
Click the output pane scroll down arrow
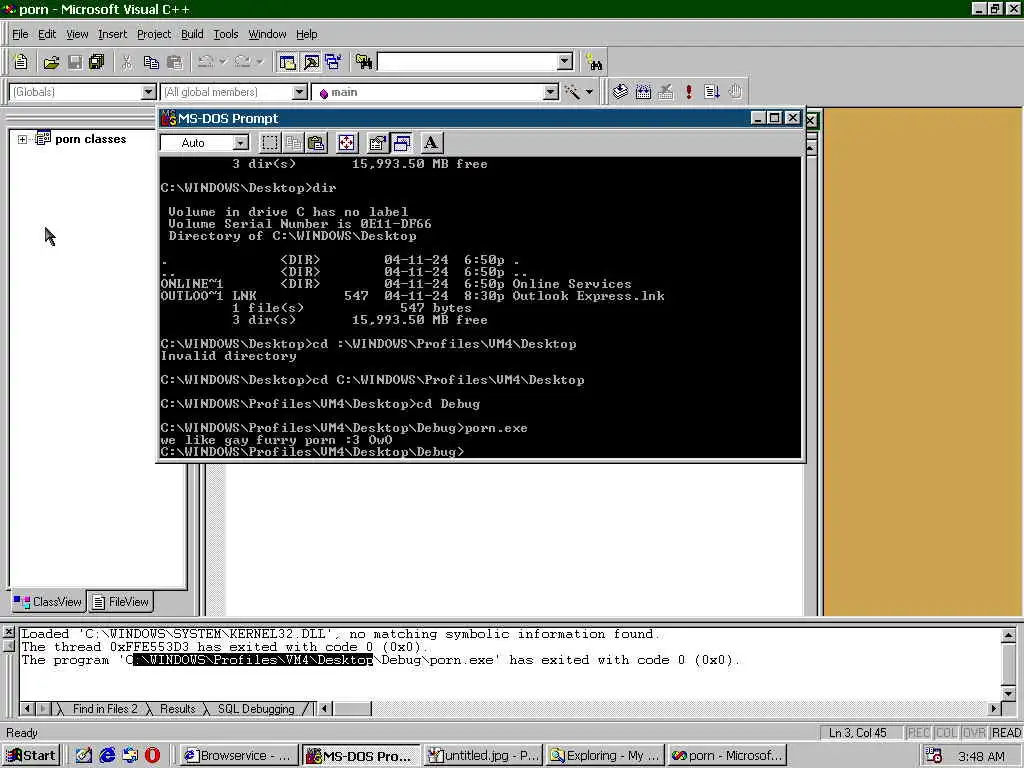point(1008,694)
